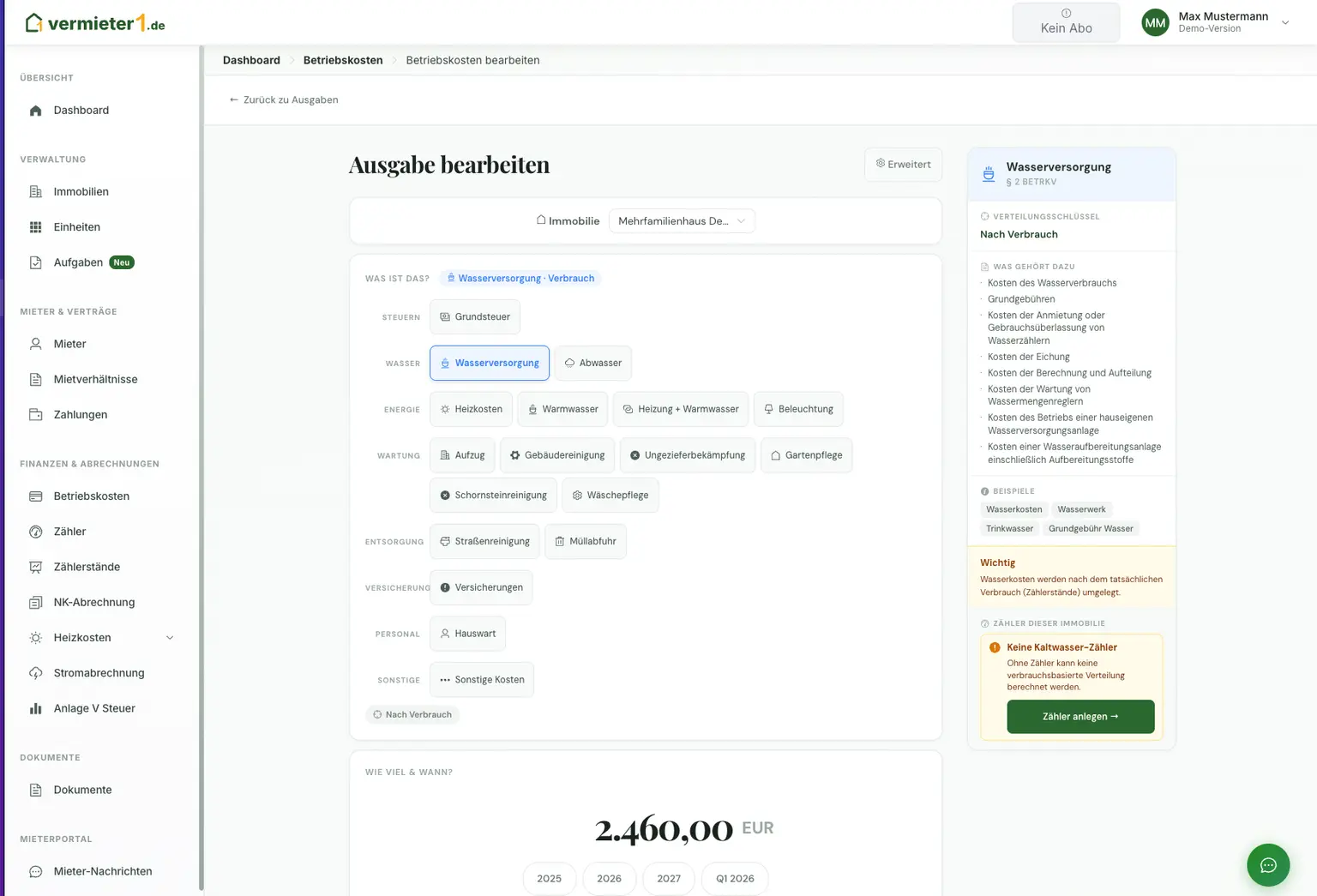
Task: Select the Abwasser category chip
Action: tap(593, 363)
